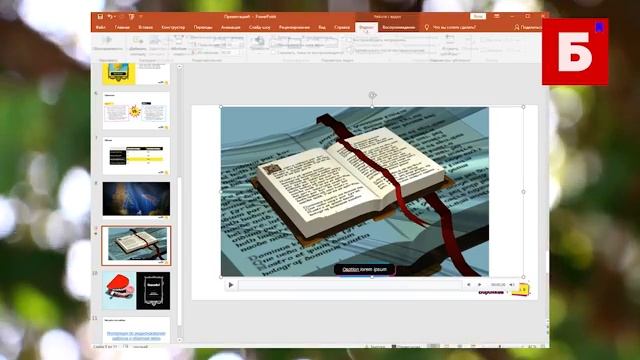This screenshot has width=640, height=360.
Task: Open the Воспроизведение ribbon tab
Action: [399, 27]
